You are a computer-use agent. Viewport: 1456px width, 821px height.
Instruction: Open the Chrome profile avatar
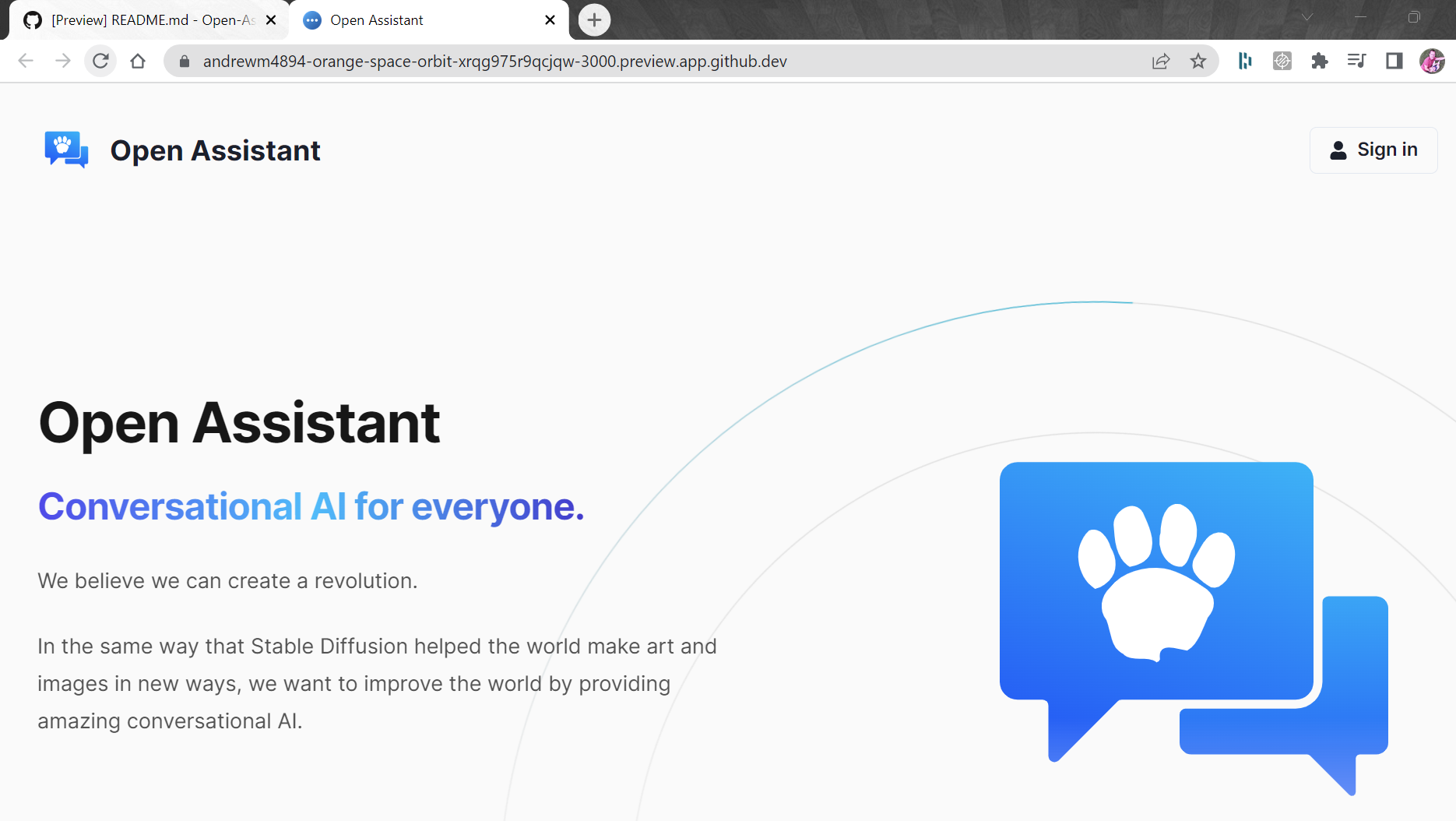tap(1433, 61)
